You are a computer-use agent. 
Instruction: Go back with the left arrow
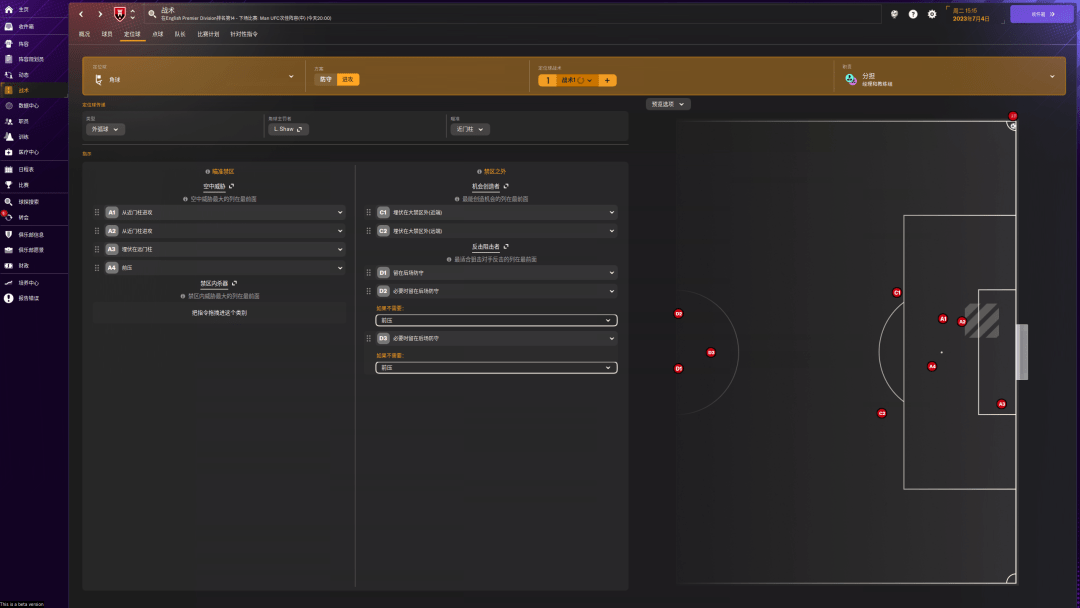(x=81, y=14)
